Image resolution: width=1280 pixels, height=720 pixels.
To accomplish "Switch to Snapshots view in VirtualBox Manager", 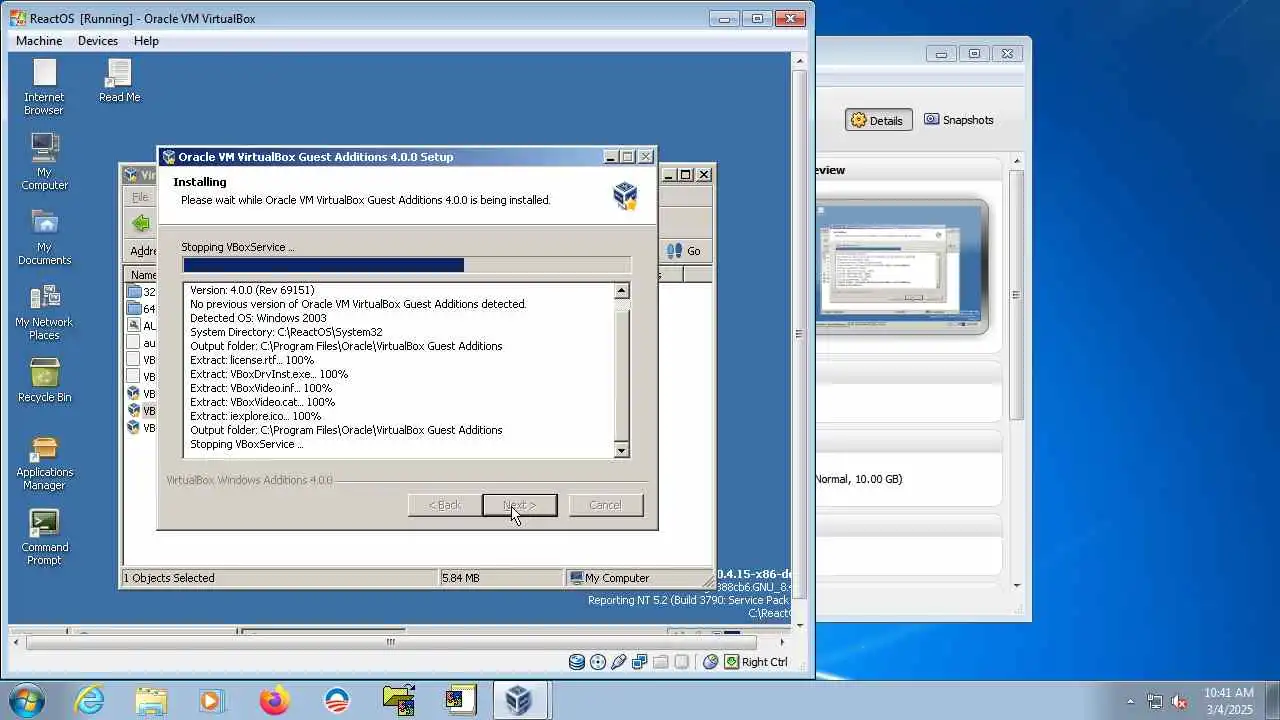I will coord(959,120).
